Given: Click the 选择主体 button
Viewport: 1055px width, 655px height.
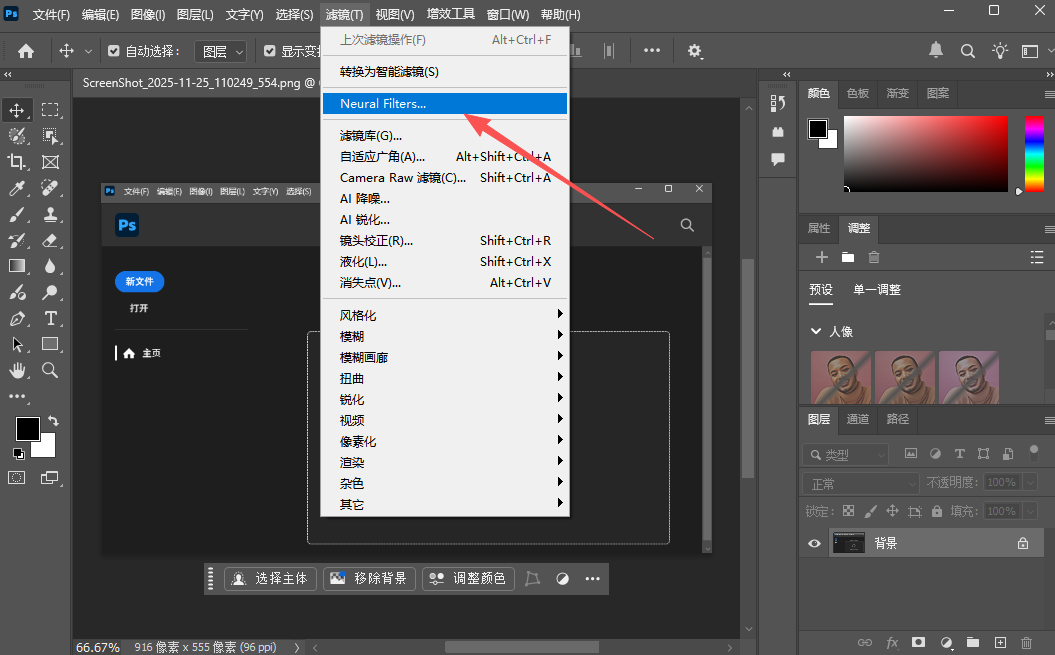Looking at the screenshot, I should (270, 578).
